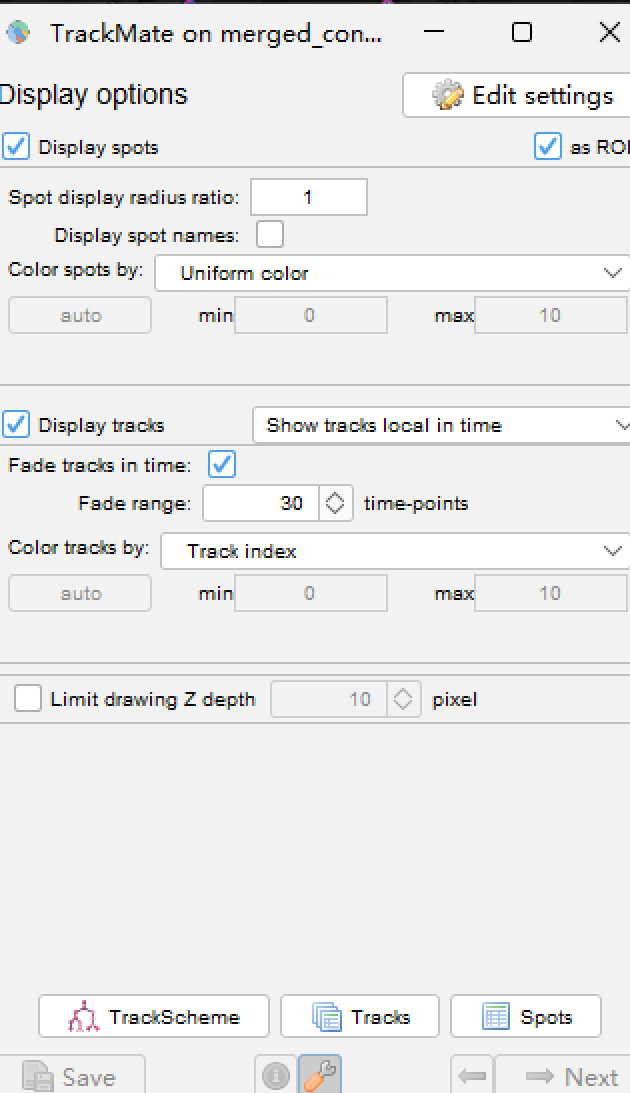Open the Show tracks local in time dropdown
Screen dimensions: 630x1093
(x=442, y=425)
